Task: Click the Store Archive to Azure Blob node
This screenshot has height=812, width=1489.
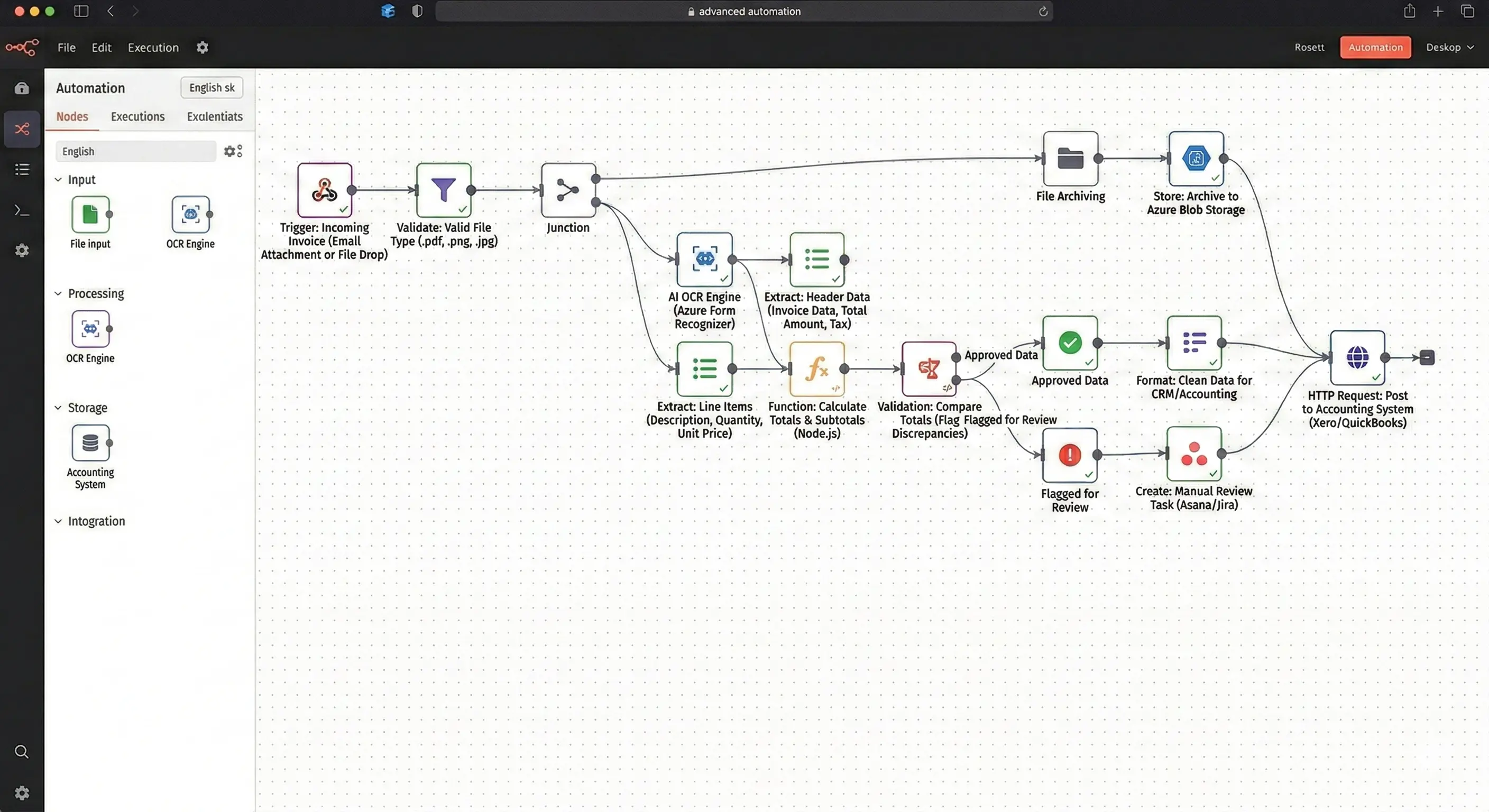Action: [1196, 158]
